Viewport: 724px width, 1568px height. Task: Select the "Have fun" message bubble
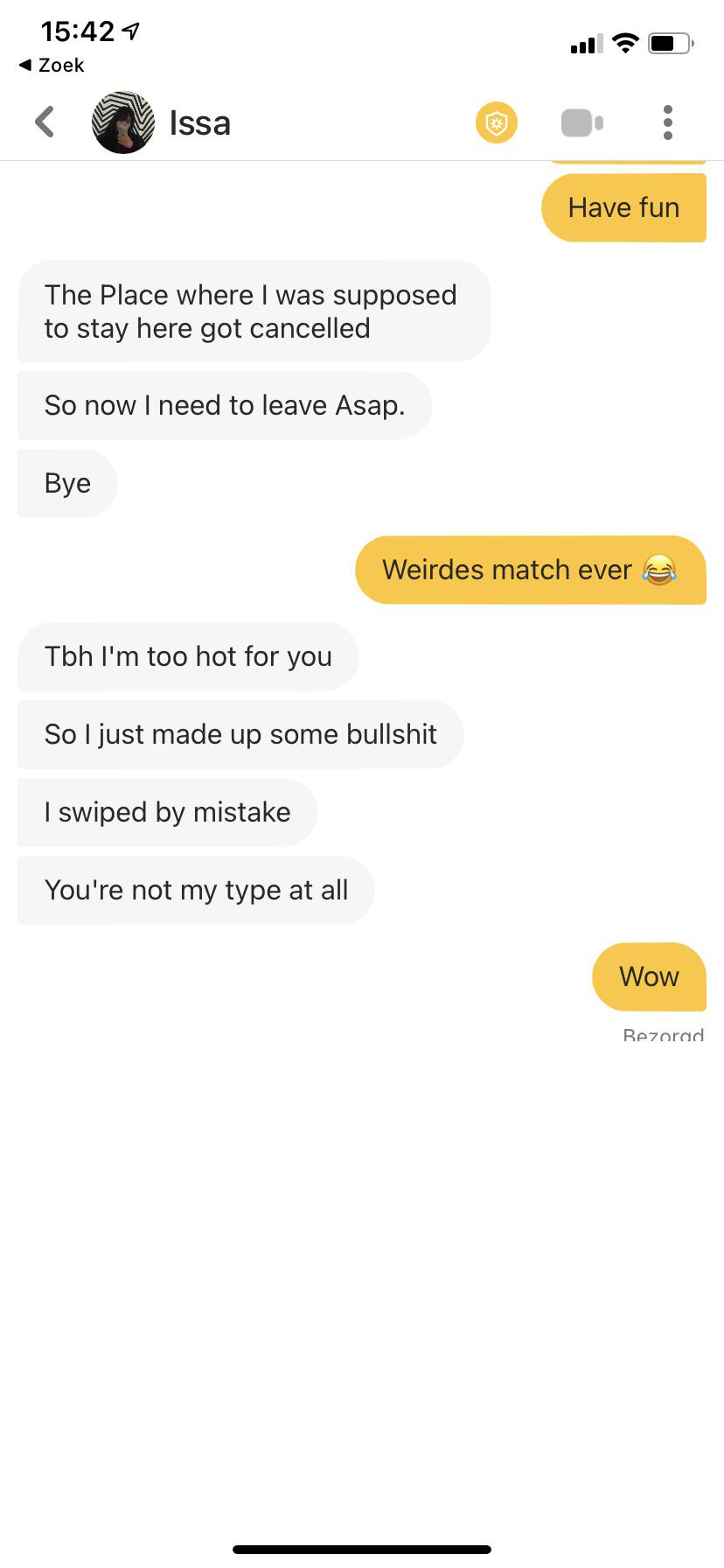tap(623, 207)
